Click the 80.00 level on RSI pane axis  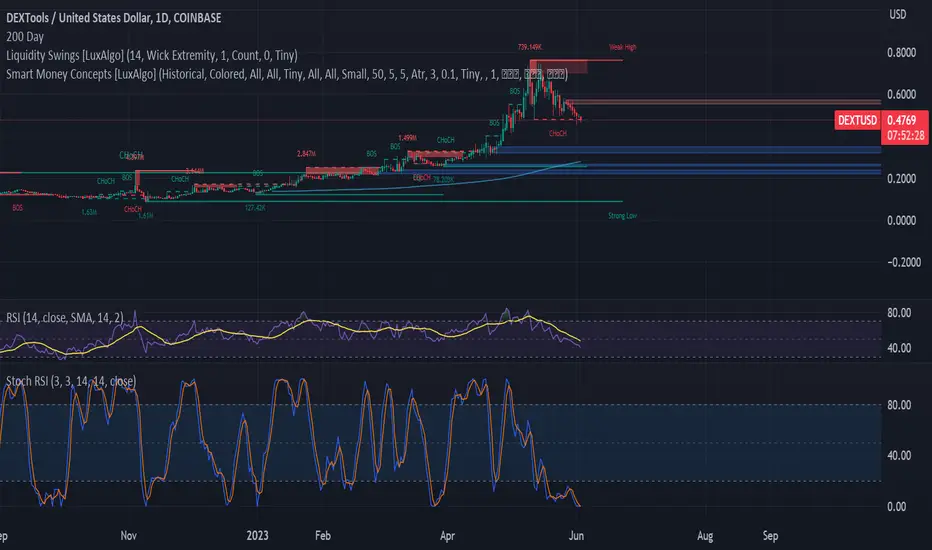(x=899, y=313)
